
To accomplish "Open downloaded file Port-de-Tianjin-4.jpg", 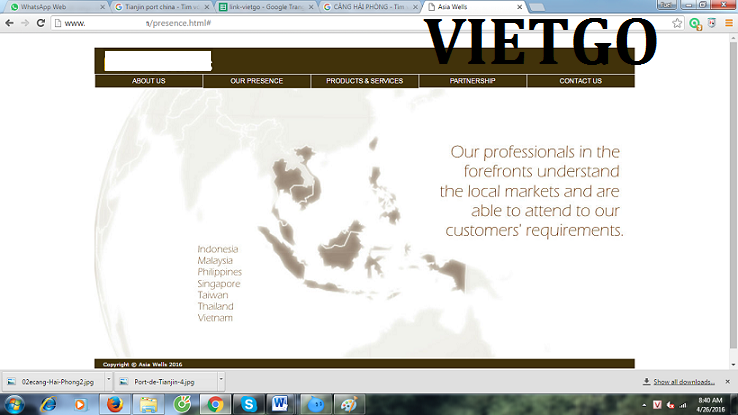I will (x=166, y=382).
